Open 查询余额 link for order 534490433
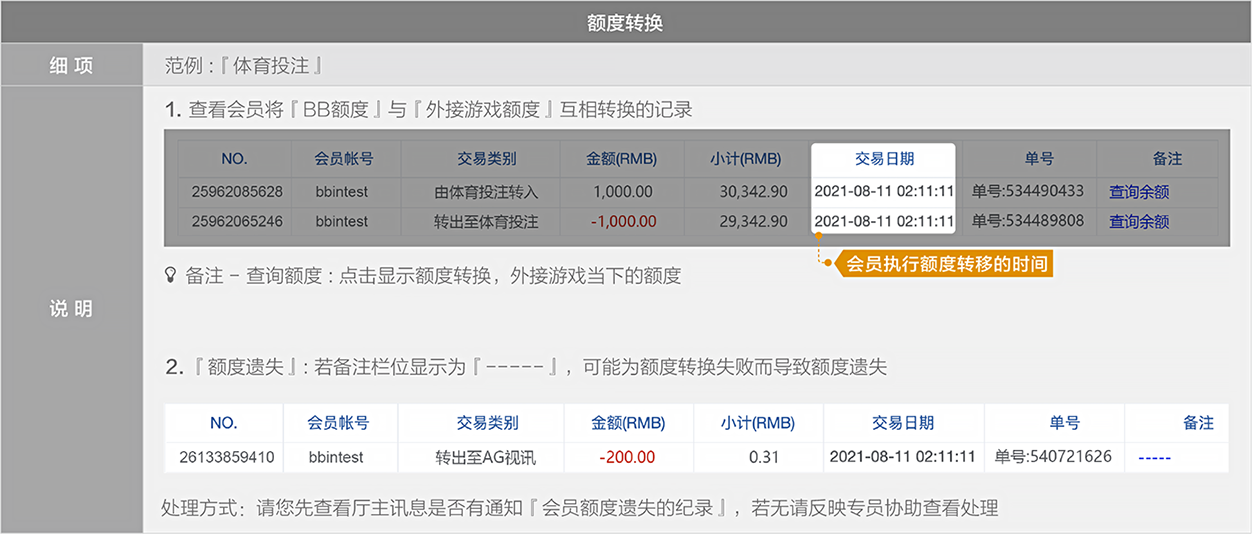The height and width of the screenshot is (534, 1252). 1139,192
